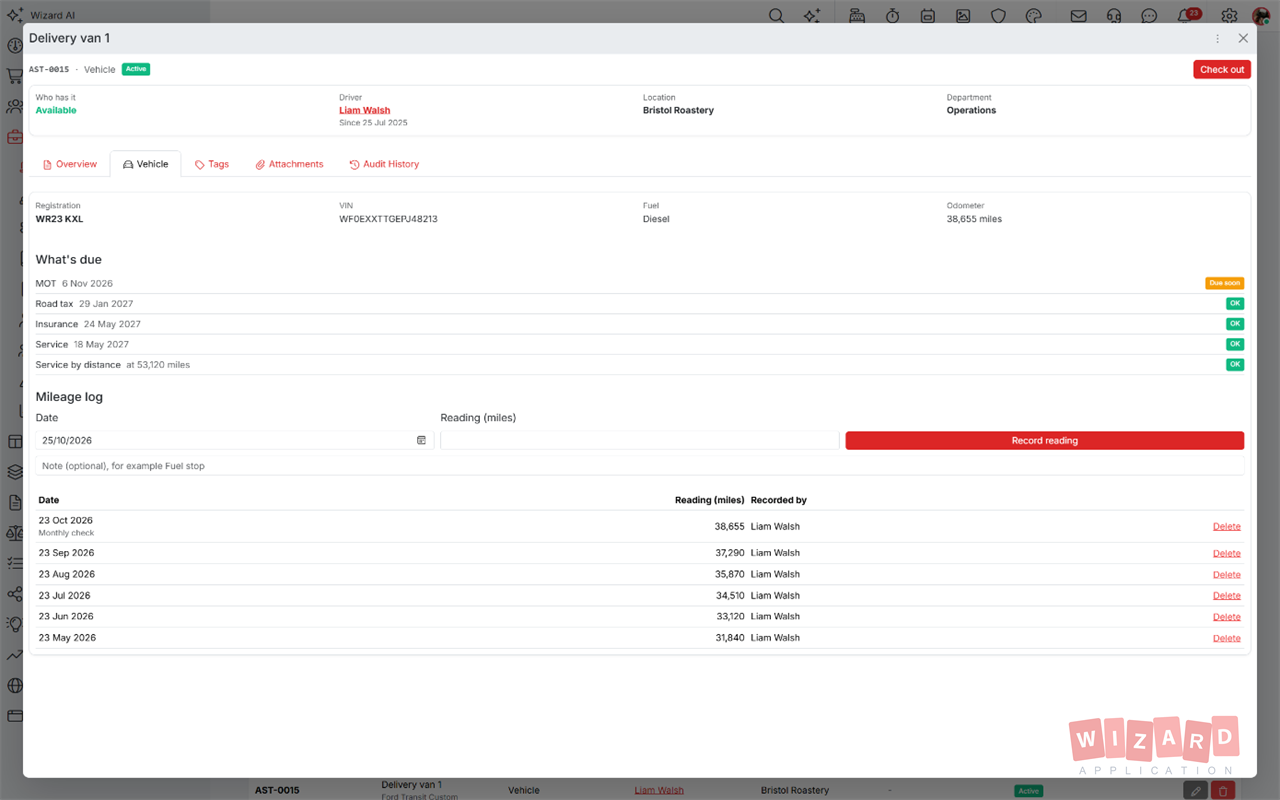Open the chat bubble icon in top bar
This screenshot has height=800, width=1280.
coord(1149,15)
